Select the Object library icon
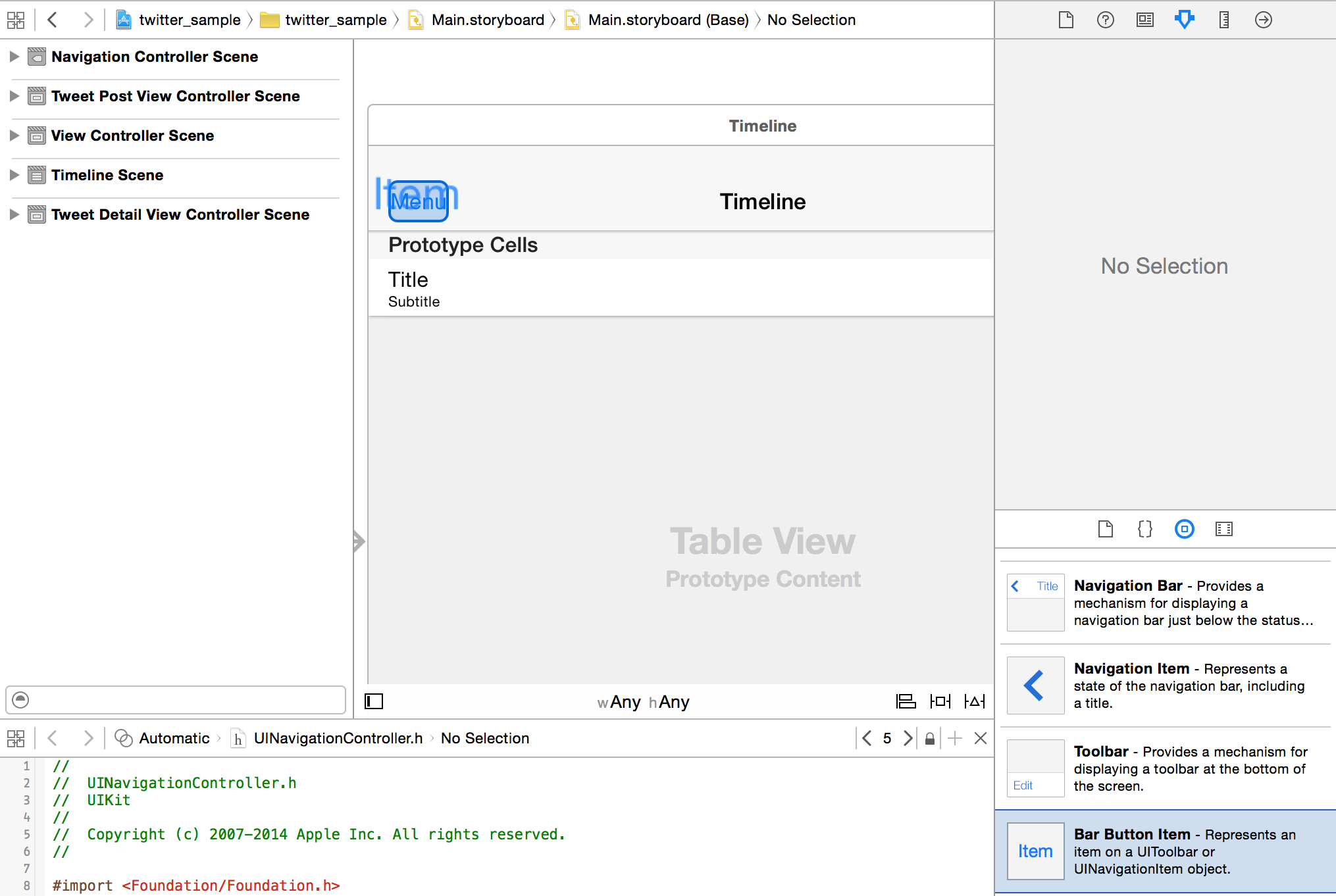 [x=1184, y=529]
